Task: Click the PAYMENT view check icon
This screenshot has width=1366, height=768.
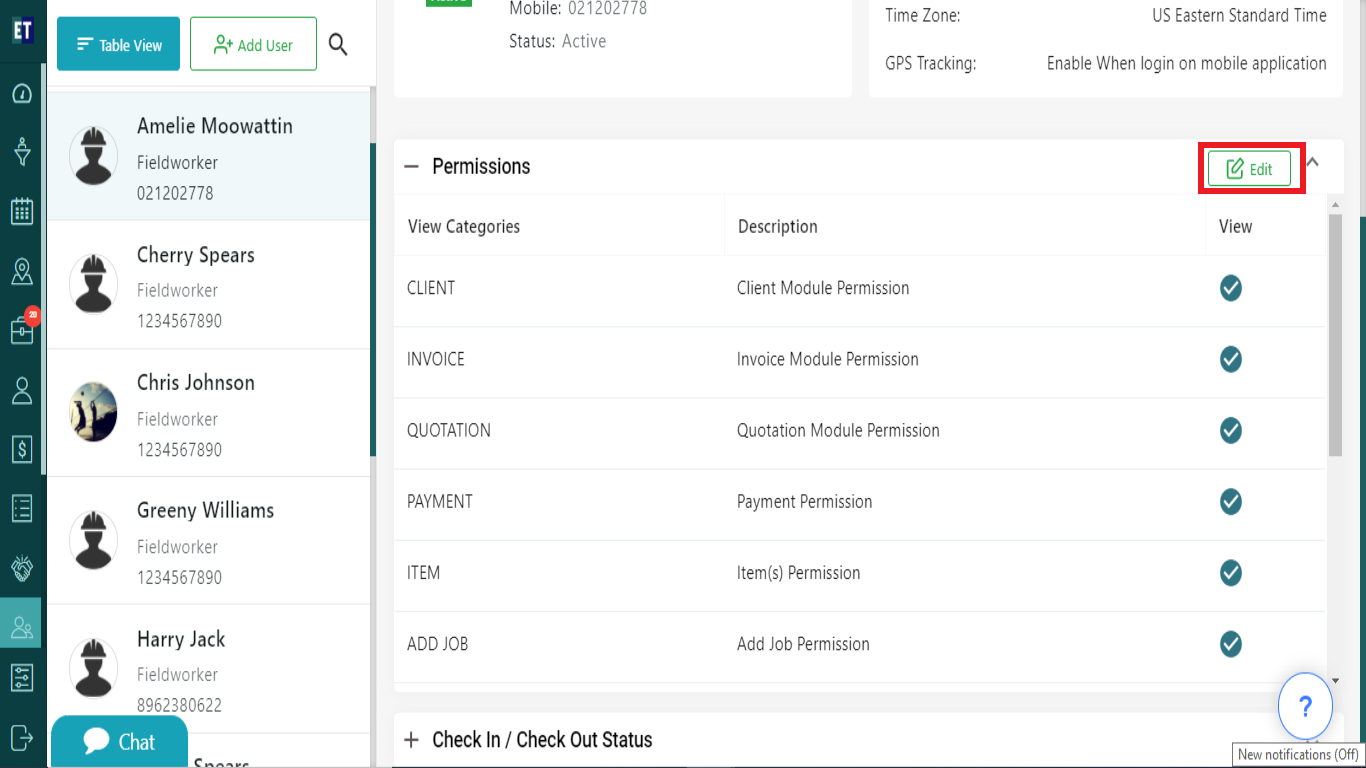Action: (1231, 501)
